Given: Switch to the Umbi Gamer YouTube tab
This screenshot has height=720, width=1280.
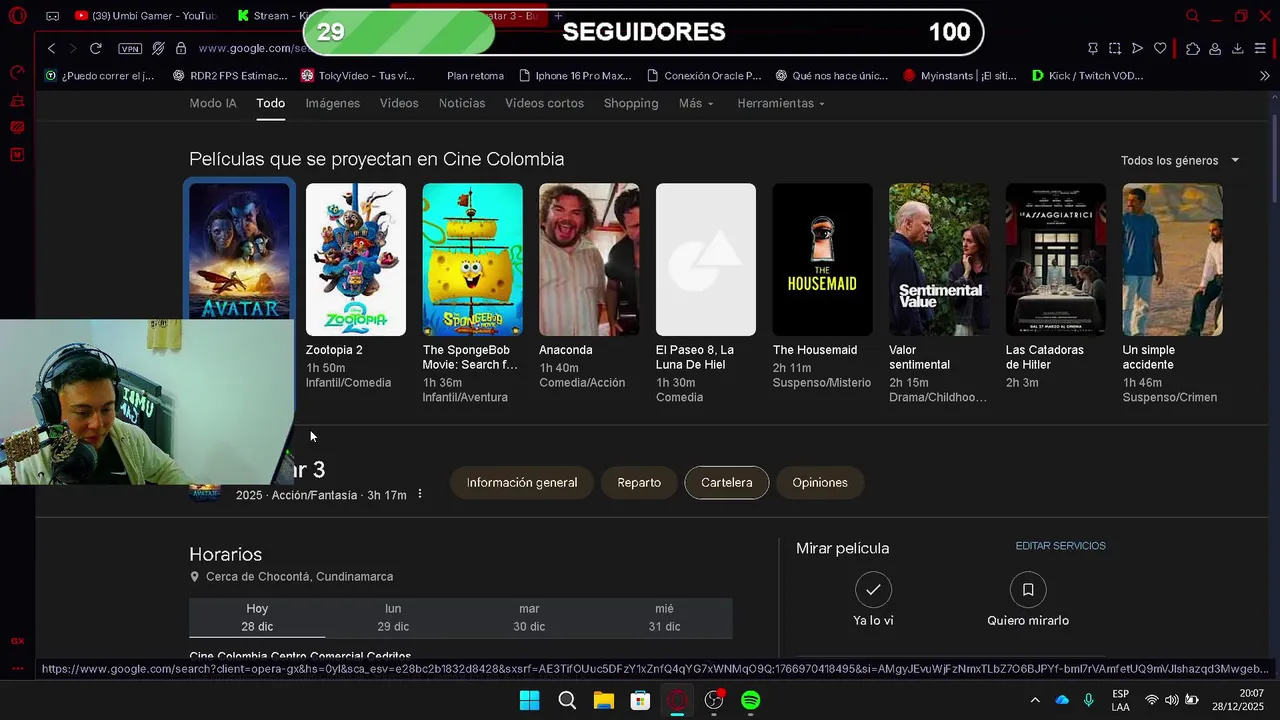Looking at the screenshot, I should (145, 16).
